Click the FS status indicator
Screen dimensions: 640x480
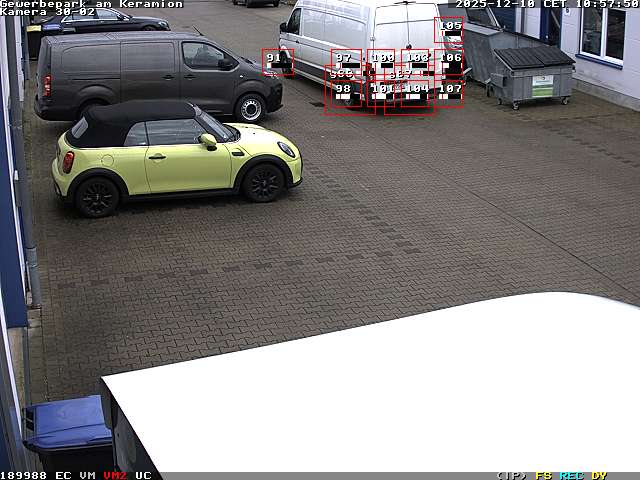pyautogui.click(x=544, y=475)
